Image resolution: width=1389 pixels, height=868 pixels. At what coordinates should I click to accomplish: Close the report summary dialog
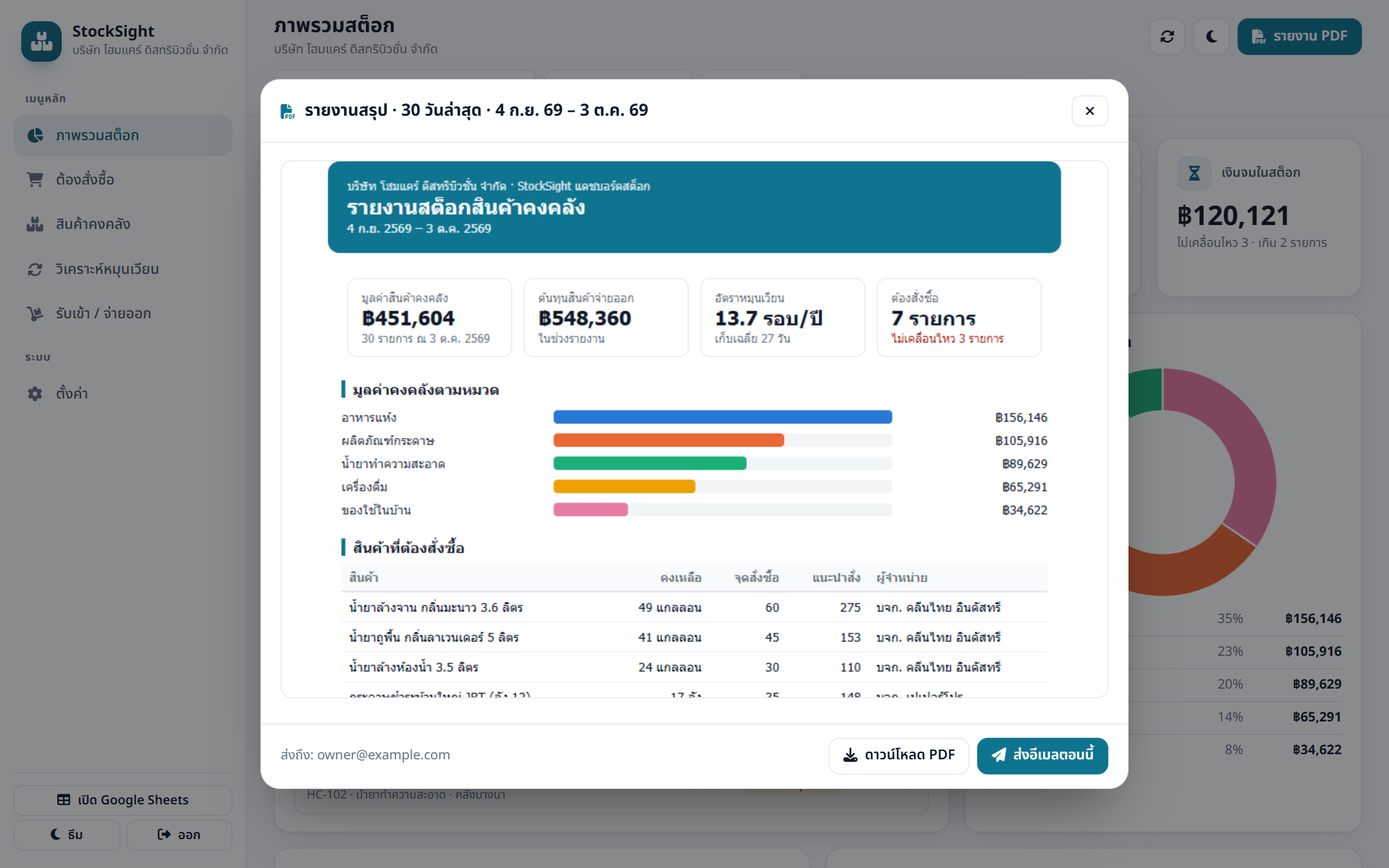1089,111
